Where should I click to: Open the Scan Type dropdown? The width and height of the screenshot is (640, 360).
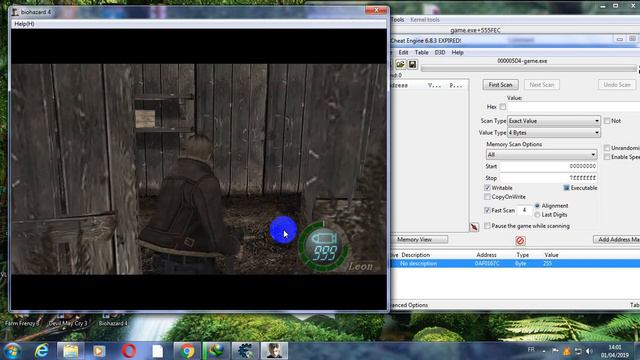[553, 121]
